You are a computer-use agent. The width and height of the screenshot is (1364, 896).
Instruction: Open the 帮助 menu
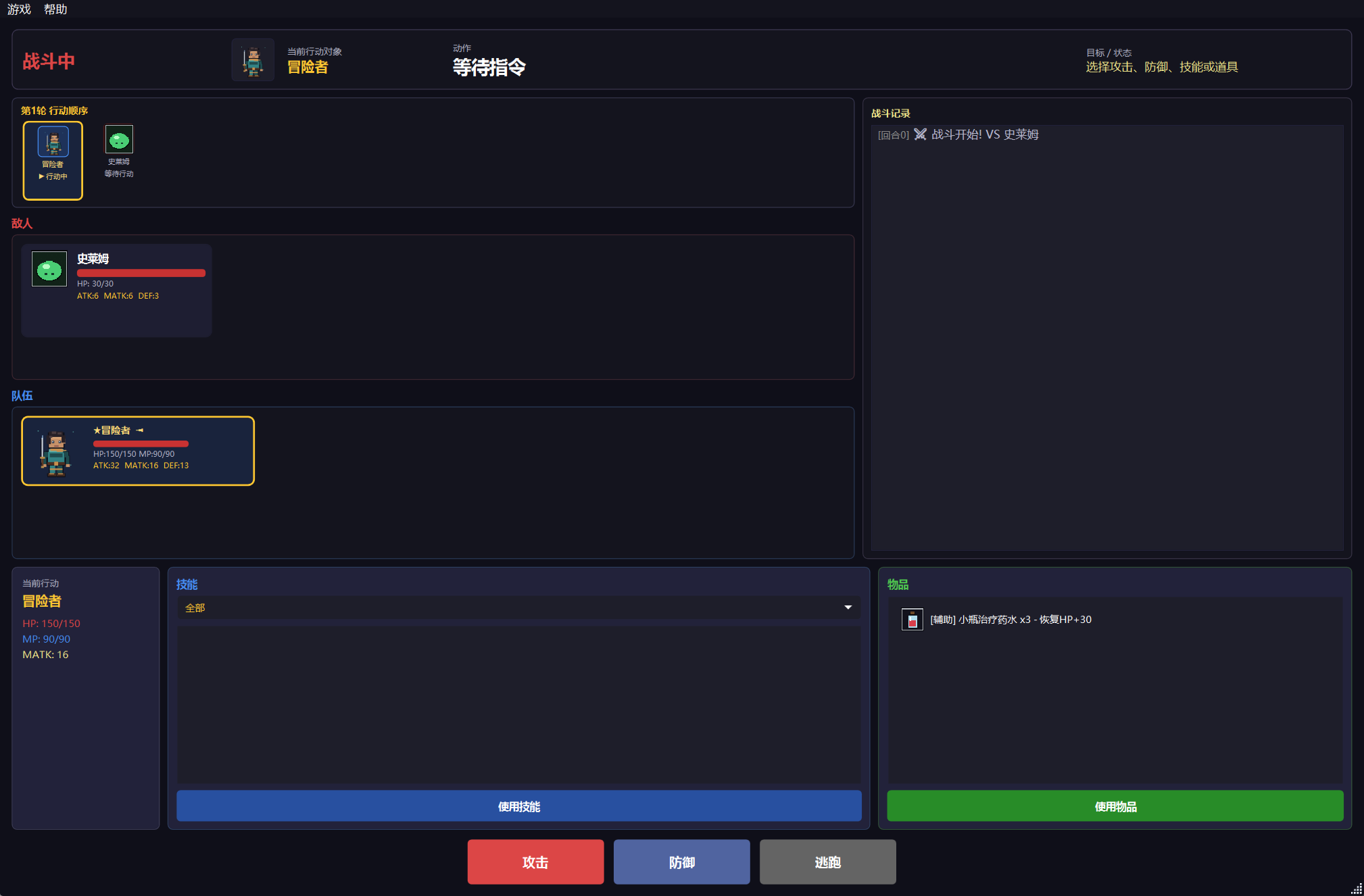coord(55,9)
